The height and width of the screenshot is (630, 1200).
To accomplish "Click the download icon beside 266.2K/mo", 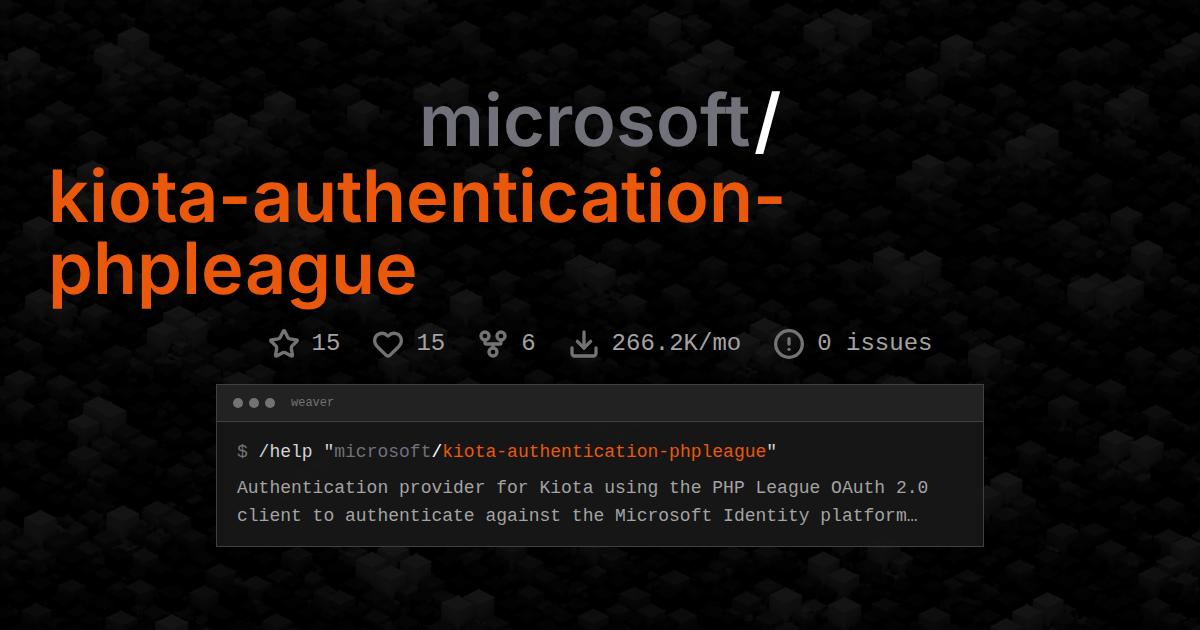I will point(583,344).
